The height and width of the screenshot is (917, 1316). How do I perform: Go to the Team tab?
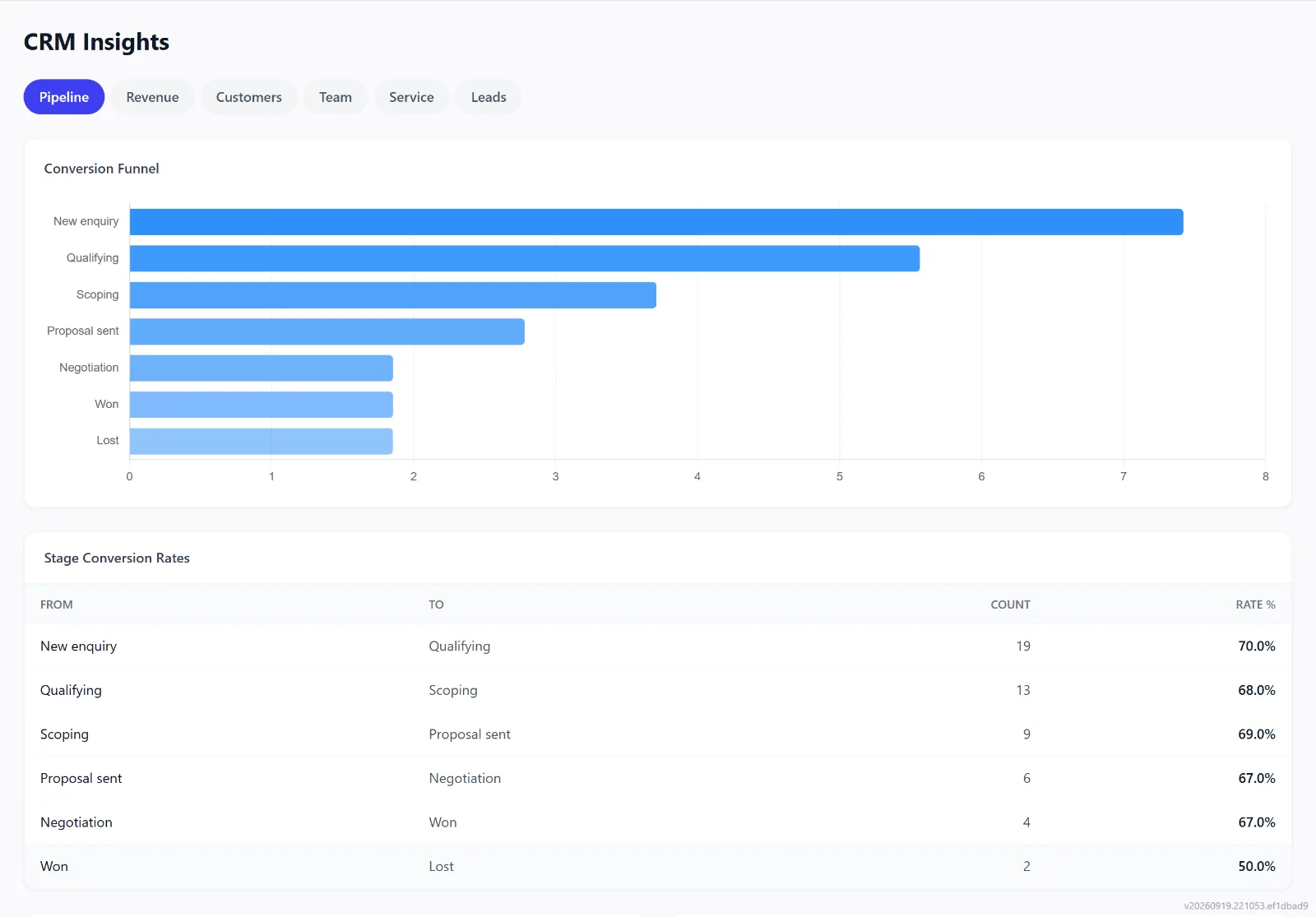pos(336,97)
